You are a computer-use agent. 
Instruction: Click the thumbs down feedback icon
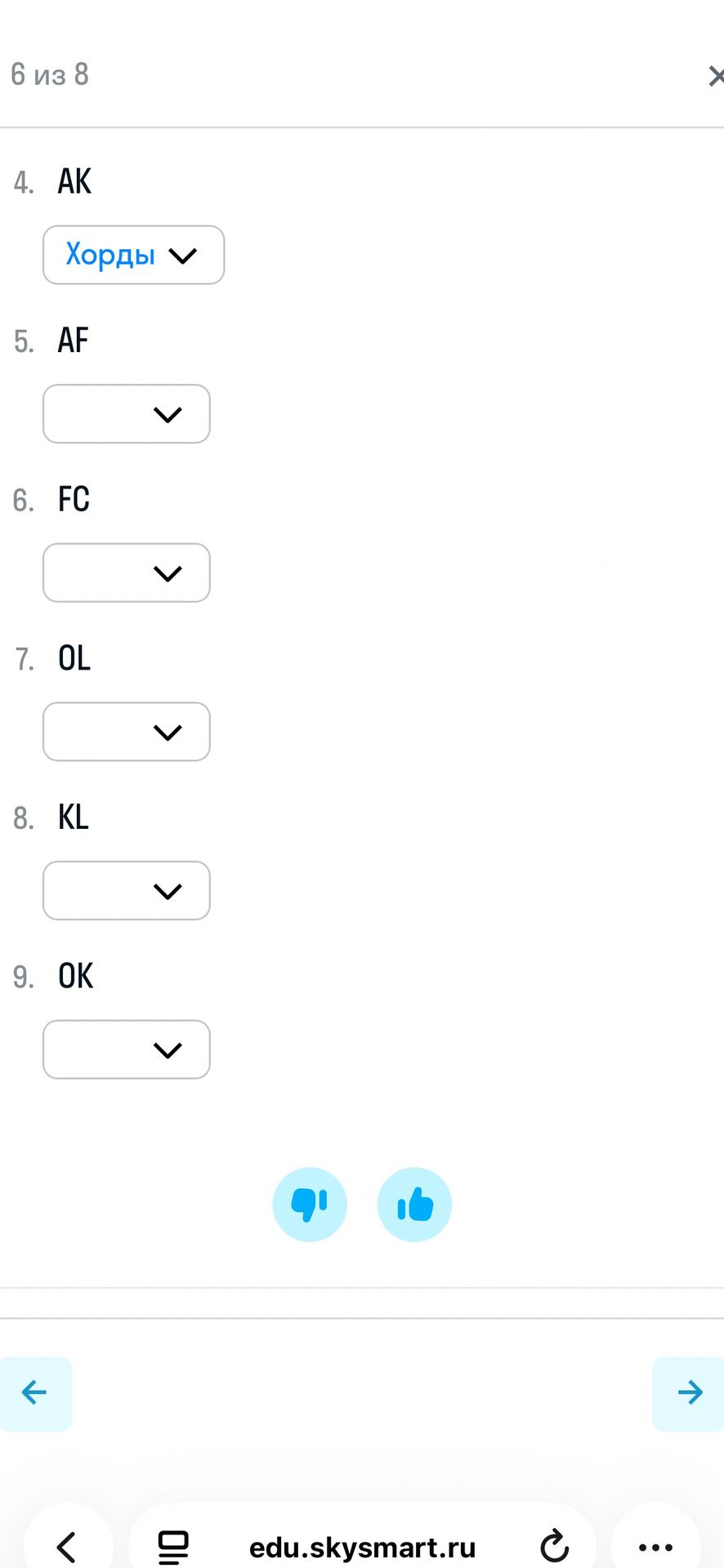310,1205
